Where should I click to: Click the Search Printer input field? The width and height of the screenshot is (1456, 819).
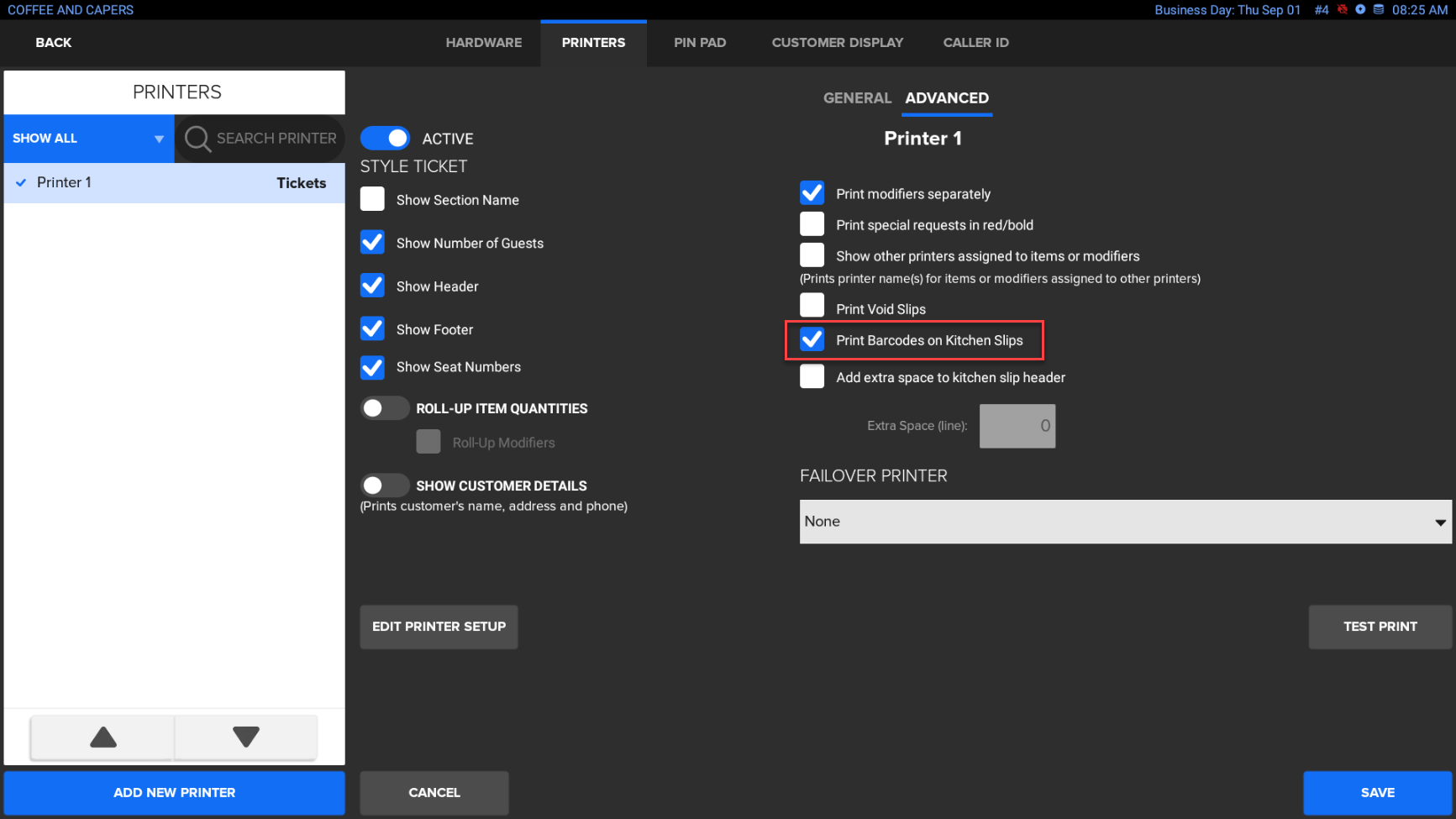[x=276, y=139]
